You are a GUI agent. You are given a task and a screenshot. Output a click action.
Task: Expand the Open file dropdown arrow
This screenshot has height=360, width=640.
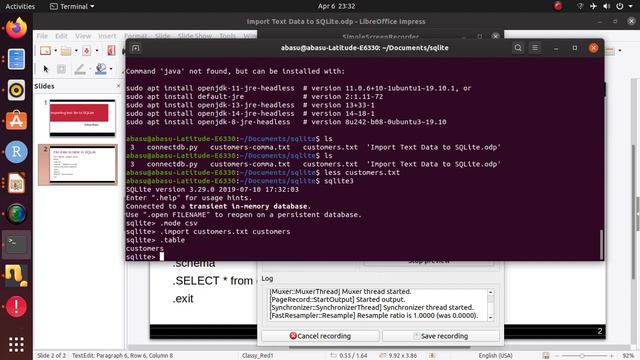coord(76,51)
